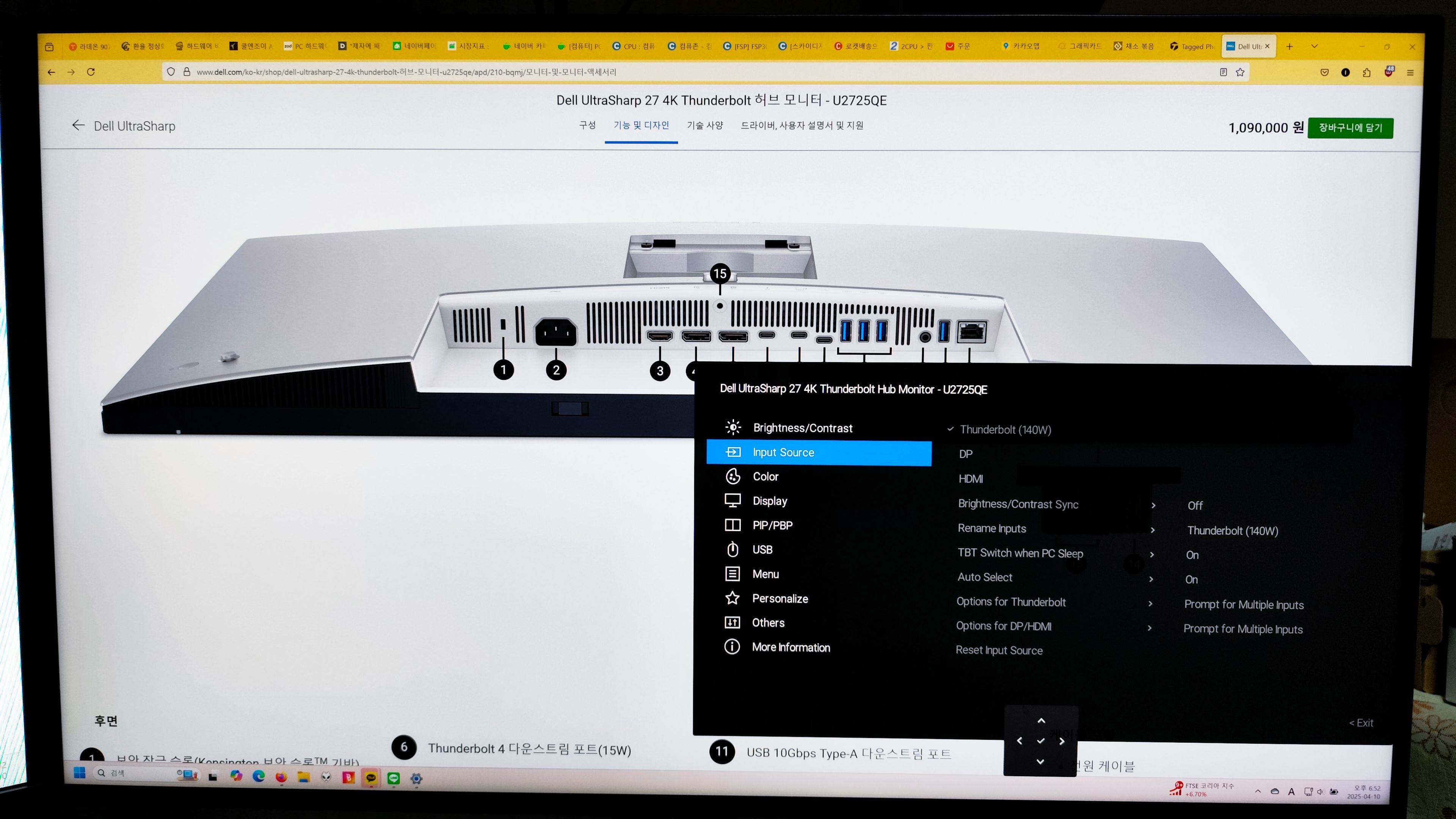Open the Windows Start button
1456x819 pixels.
coord(80,773)
